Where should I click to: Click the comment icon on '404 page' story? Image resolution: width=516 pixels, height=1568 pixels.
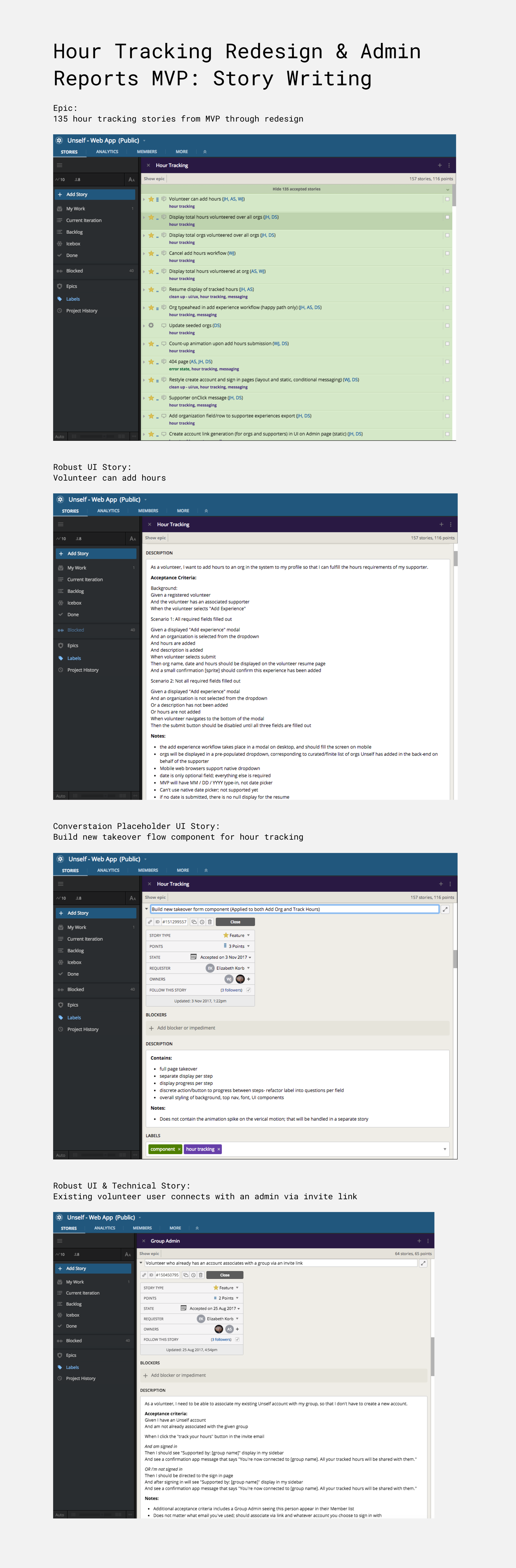click(x=164, y=362)
